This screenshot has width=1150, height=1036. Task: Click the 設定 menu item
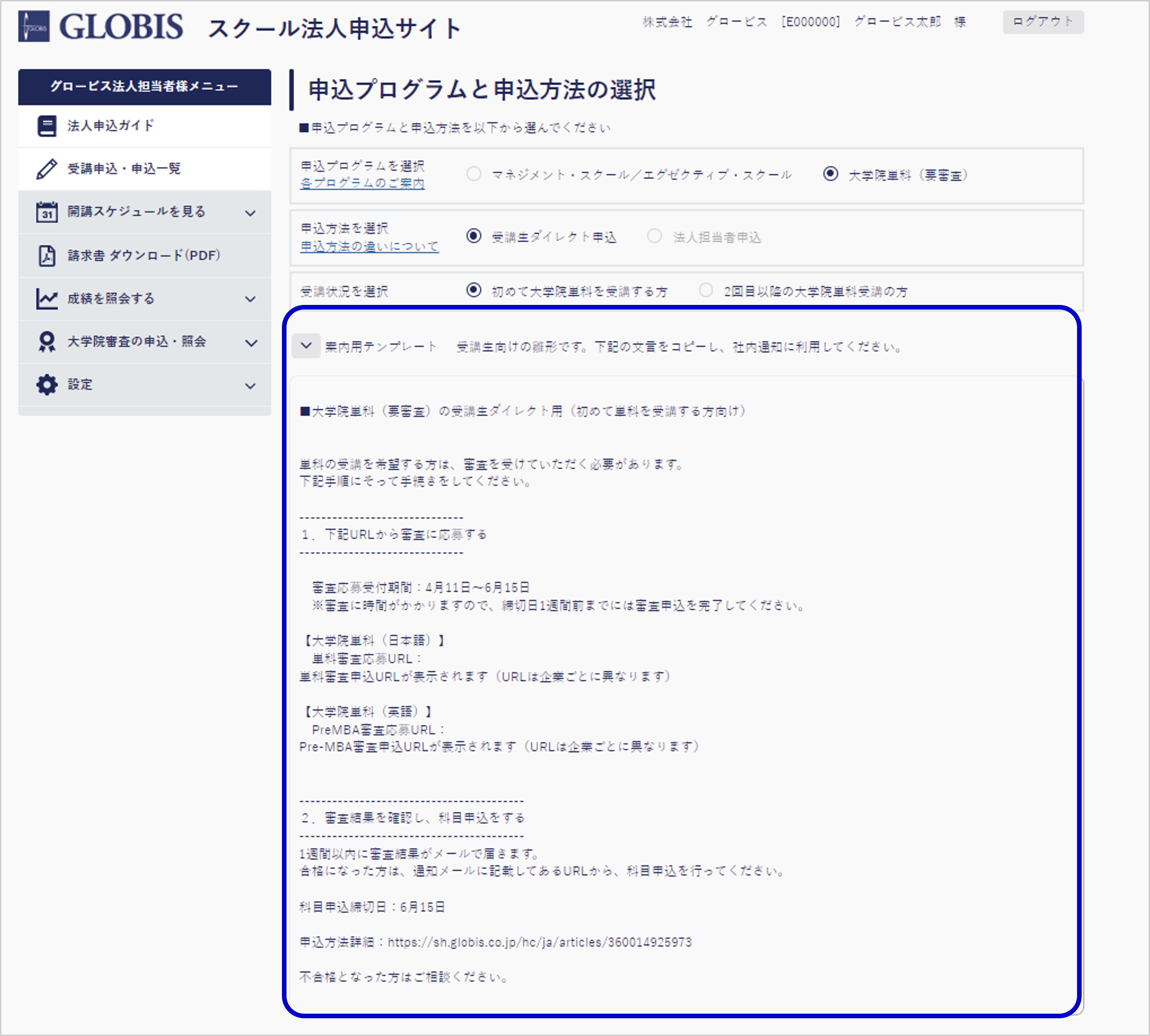[145, 385]
